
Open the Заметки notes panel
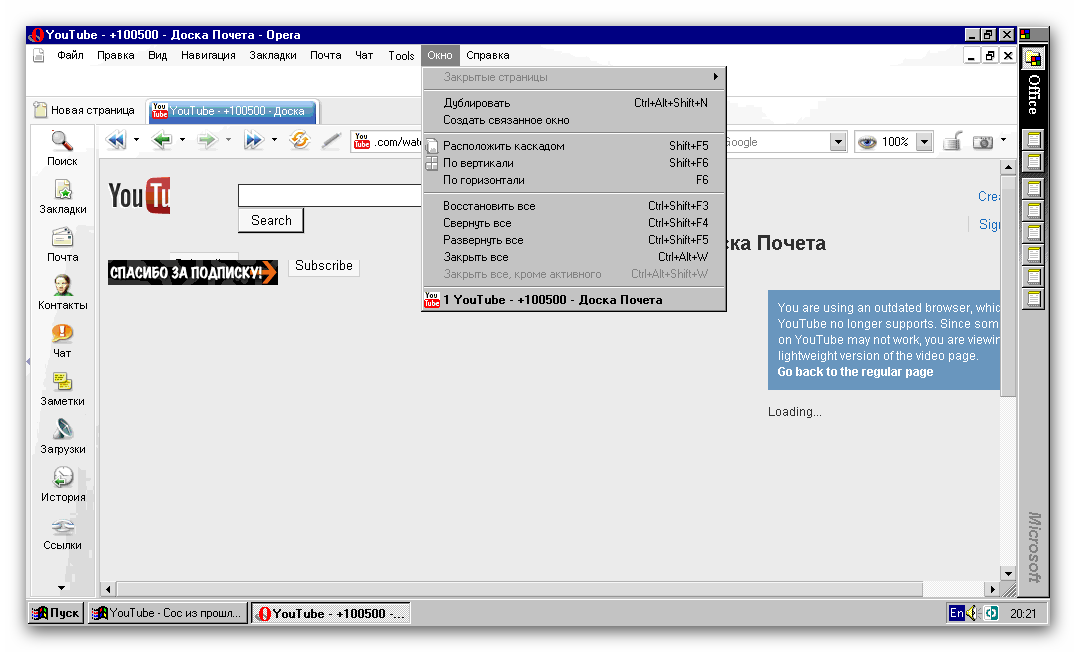(x=62, y=388)
